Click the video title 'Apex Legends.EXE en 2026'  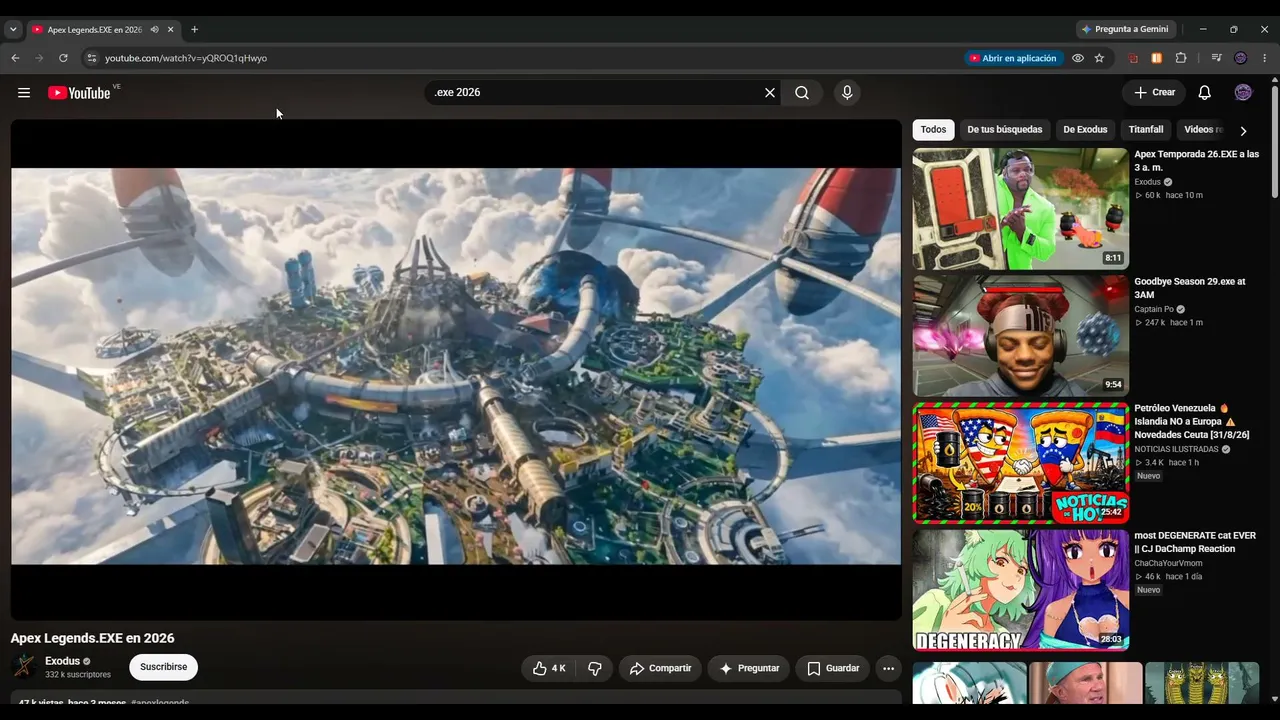click(x=92, y=638)
